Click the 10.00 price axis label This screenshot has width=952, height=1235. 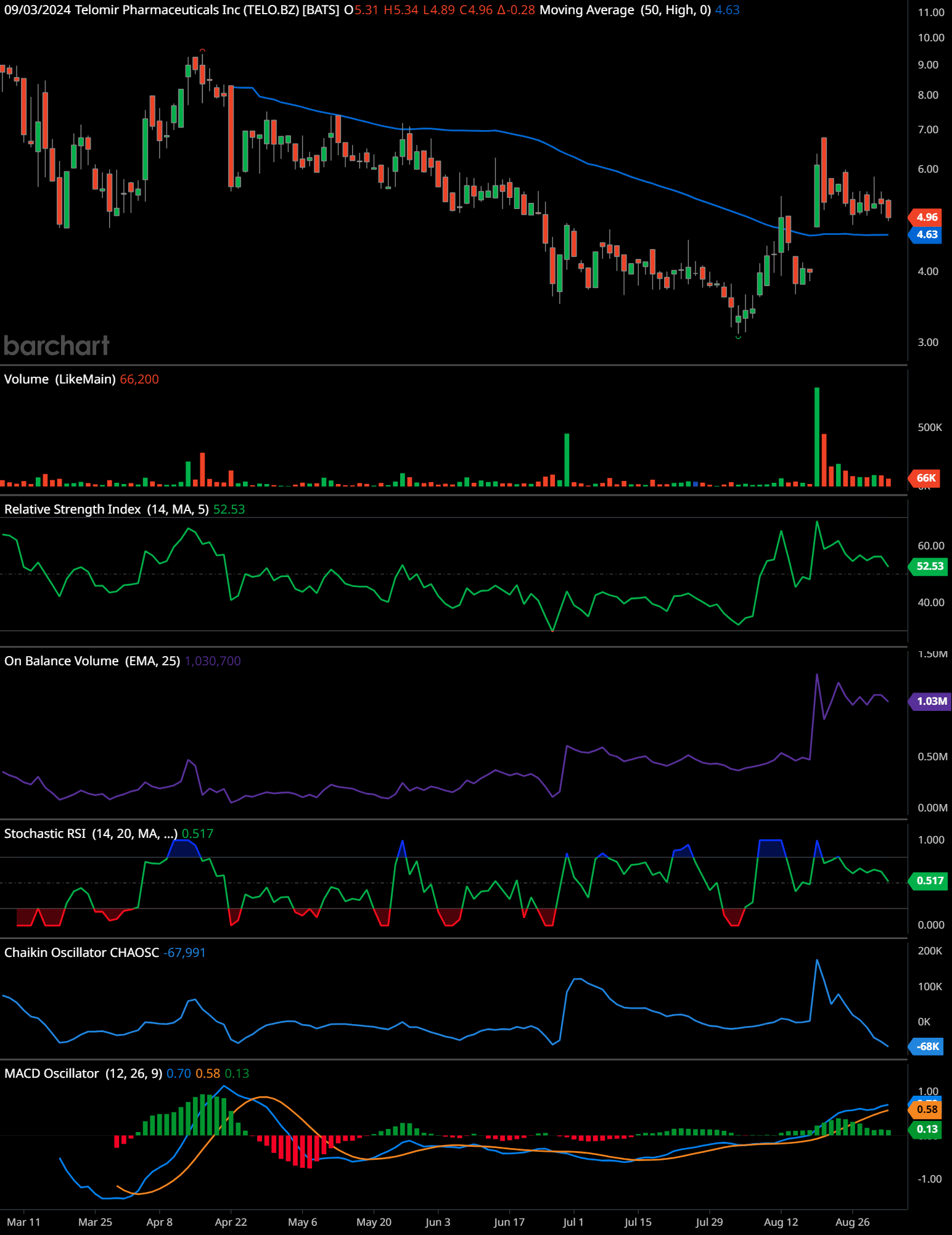pyautogui.click(x=931, y=38)
